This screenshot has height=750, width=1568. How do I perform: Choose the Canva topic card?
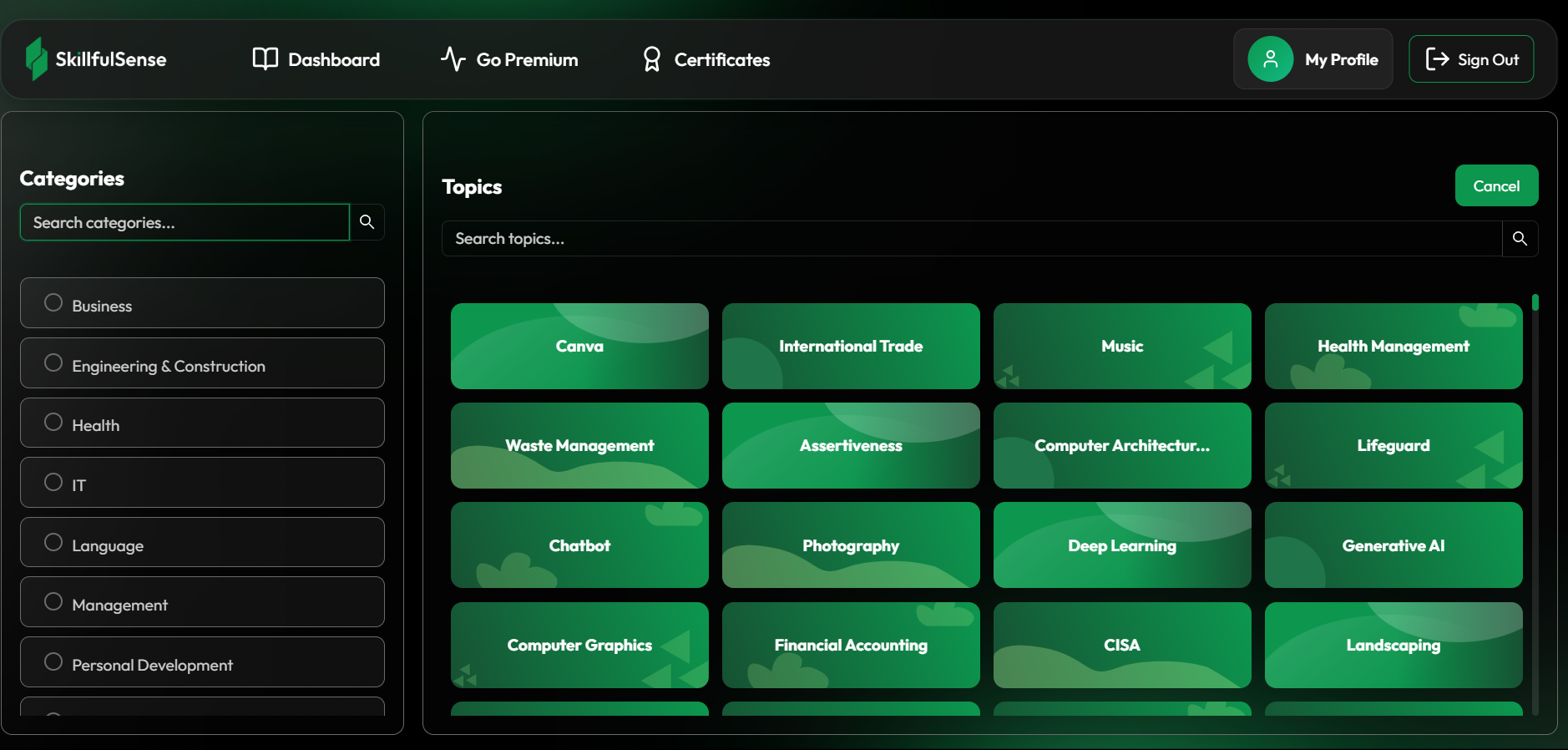(579, 346)
